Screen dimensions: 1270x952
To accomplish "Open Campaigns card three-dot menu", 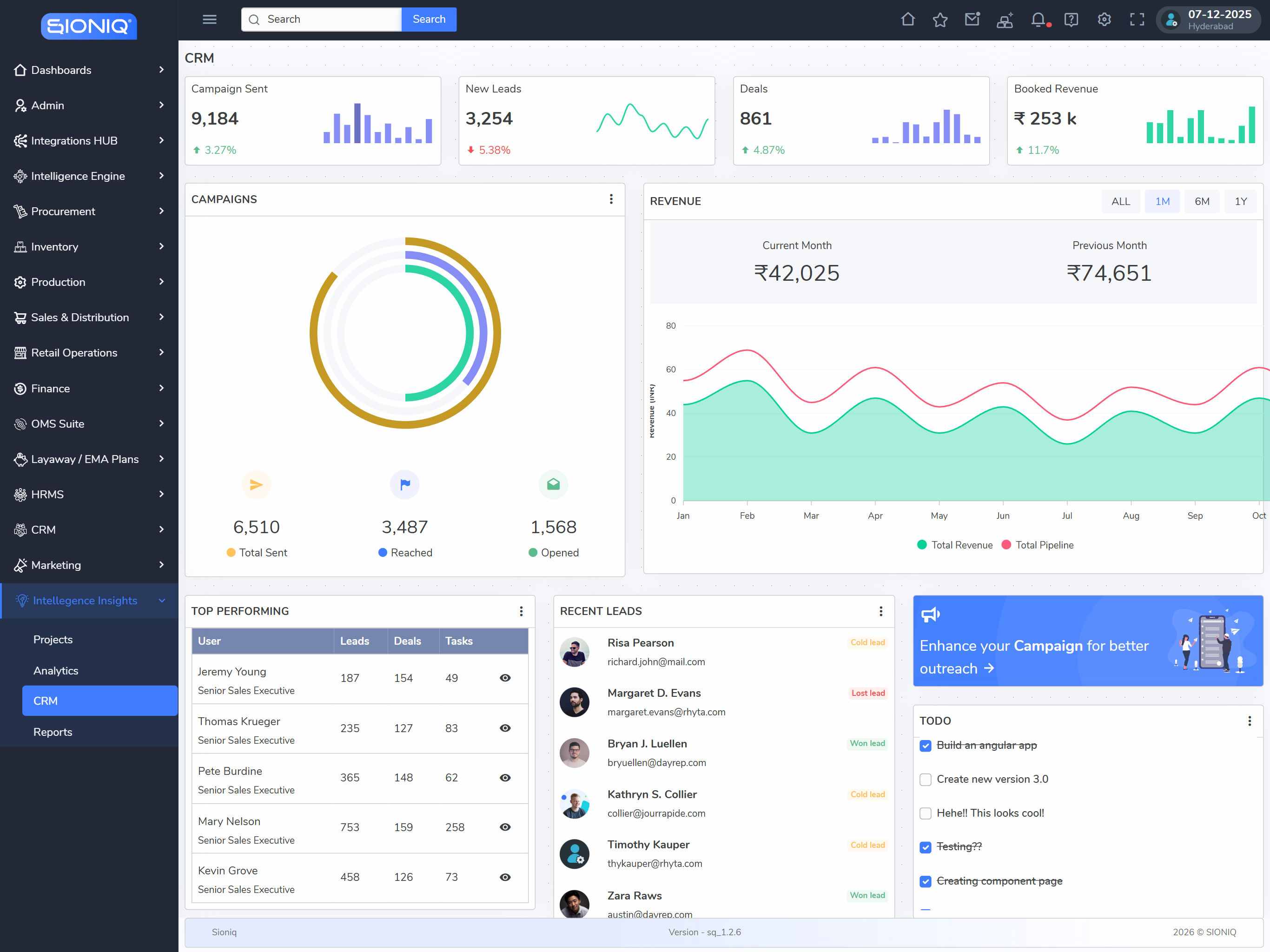I will click(611, 198).
